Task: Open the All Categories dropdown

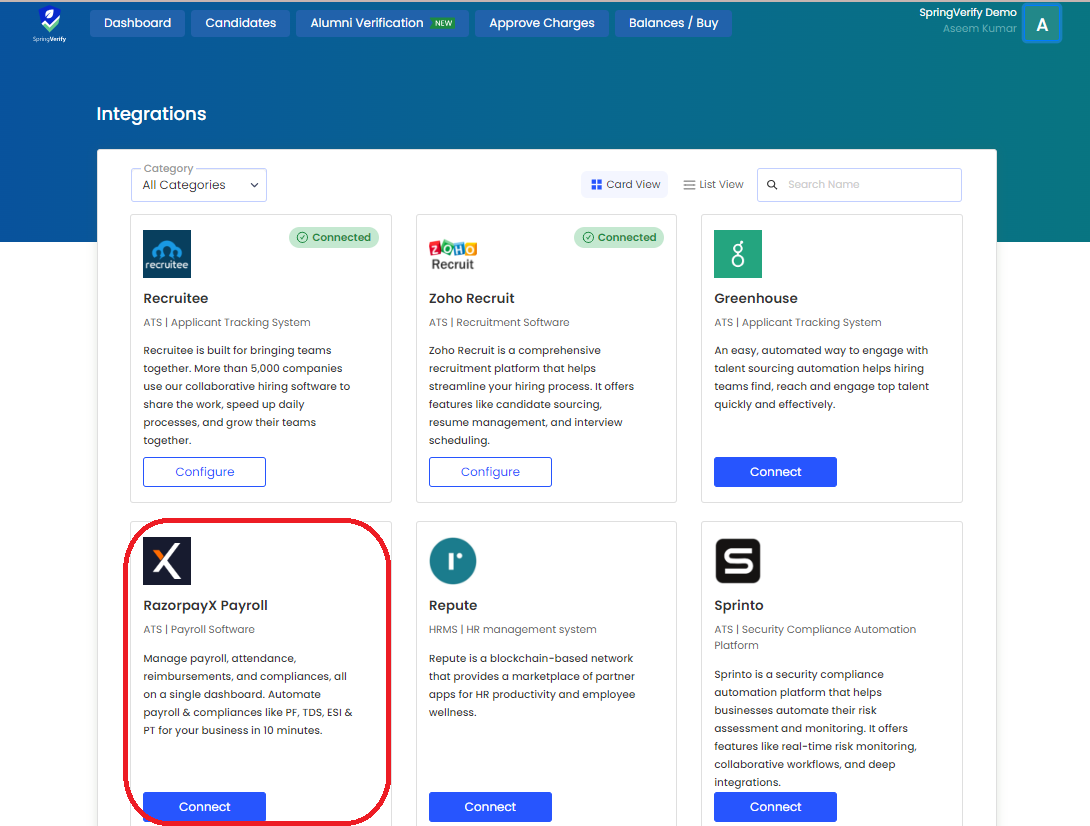Action: [199, 185]
